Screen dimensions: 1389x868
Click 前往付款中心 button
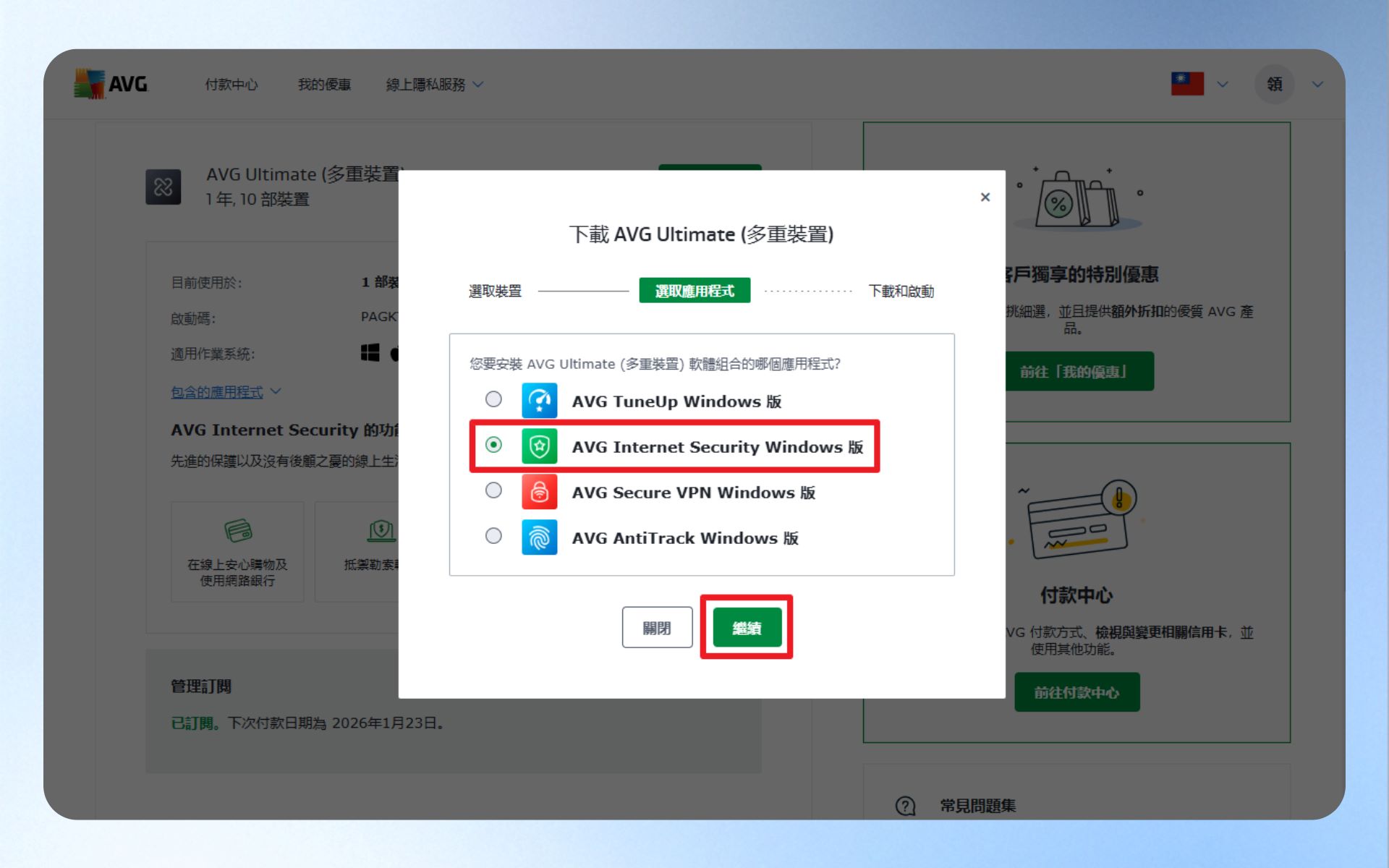[1076, 692]
